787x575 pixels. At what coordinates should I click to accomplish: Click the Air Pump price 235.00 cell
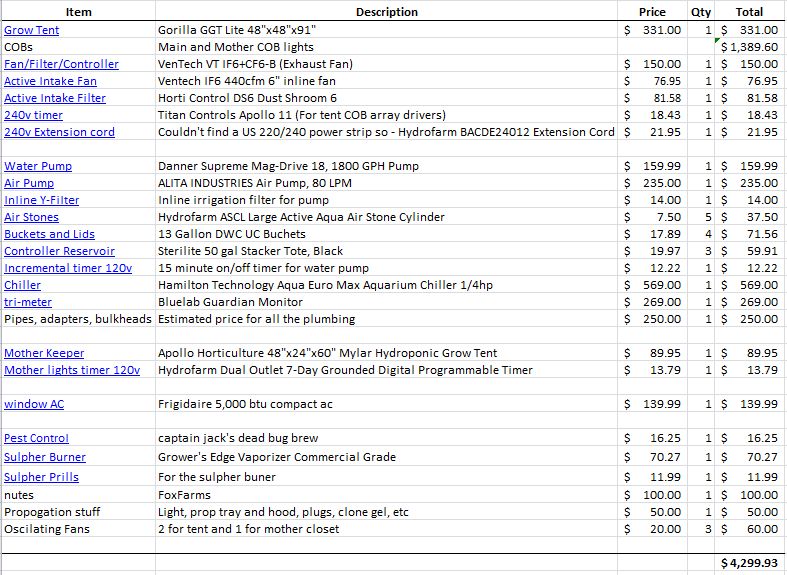tap(652, 183)
